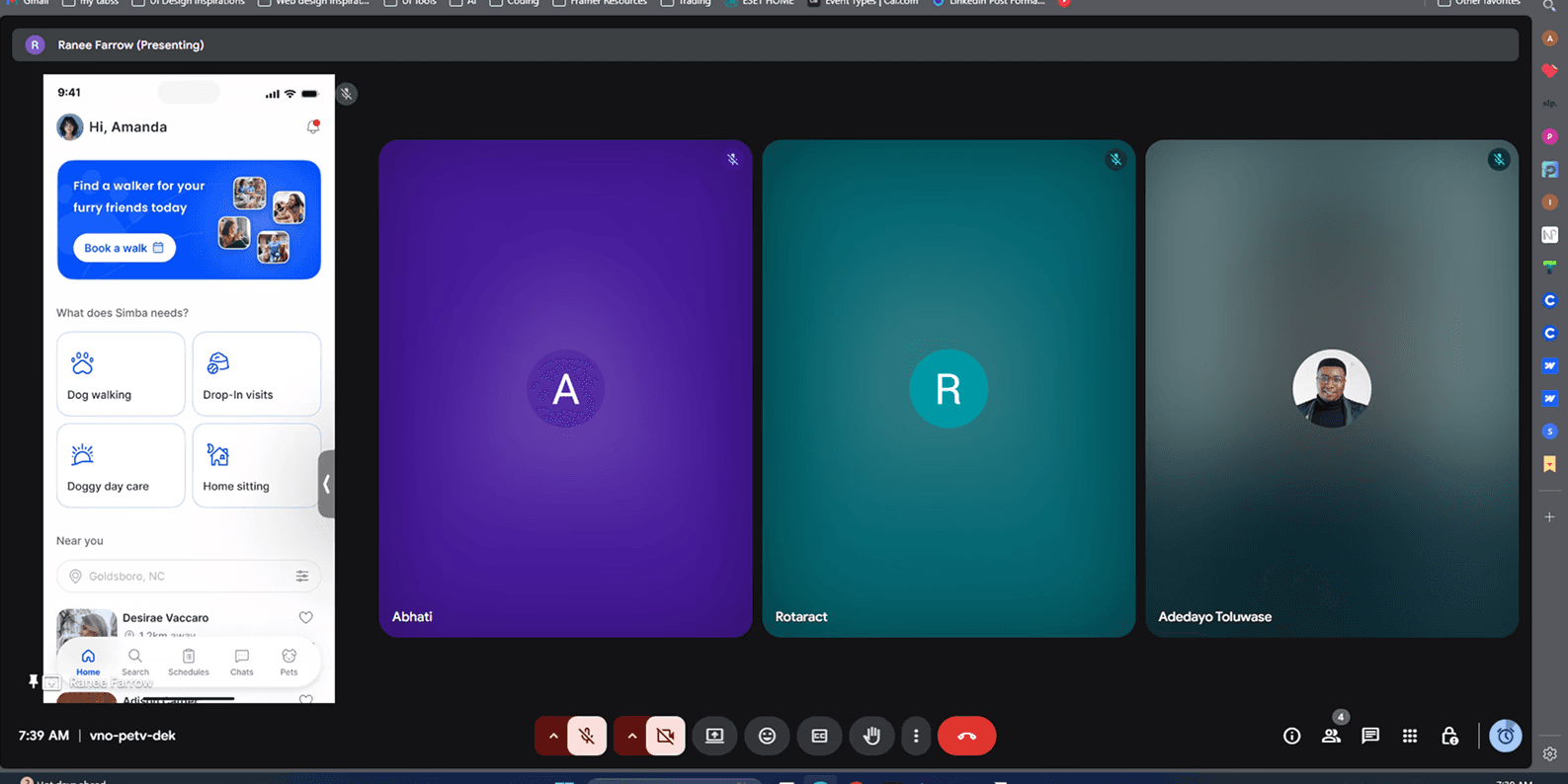Screen dimensions: 1568x784
Task: Click the orange A profile sidebar icon
Action: [x=1549, y=39]
